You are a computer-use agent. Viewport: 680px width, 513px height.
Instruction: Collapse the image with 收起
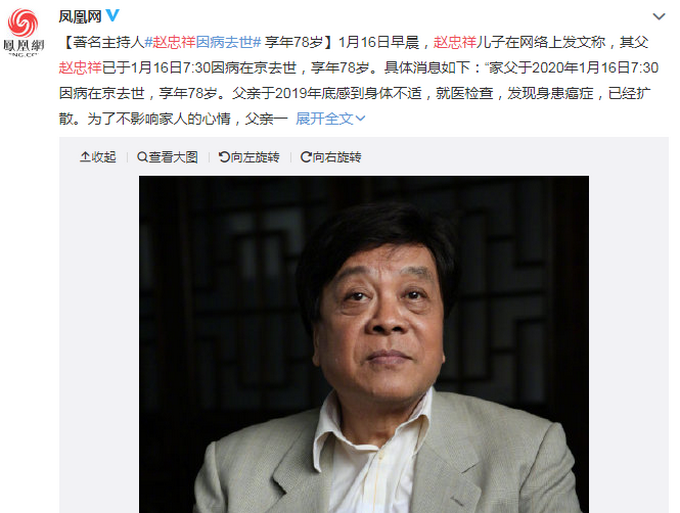click(98, 157)
